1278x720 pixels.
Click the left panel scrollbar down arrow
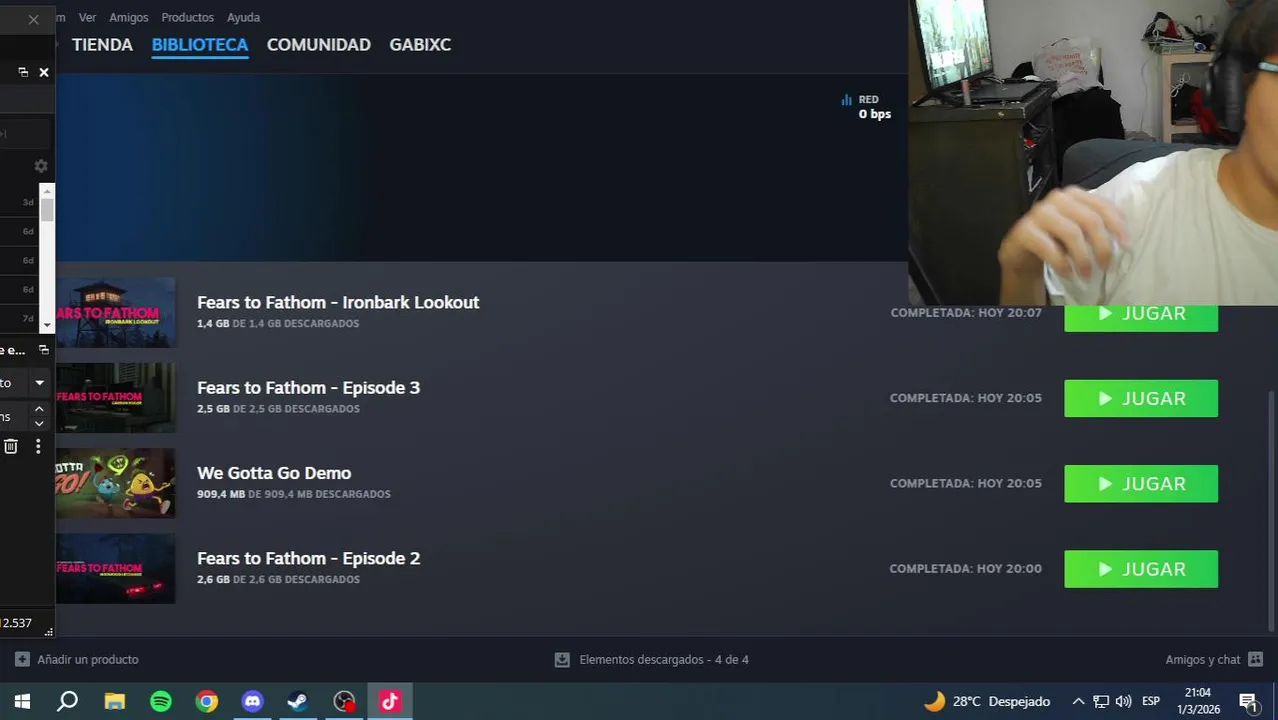tap(46, 326)
